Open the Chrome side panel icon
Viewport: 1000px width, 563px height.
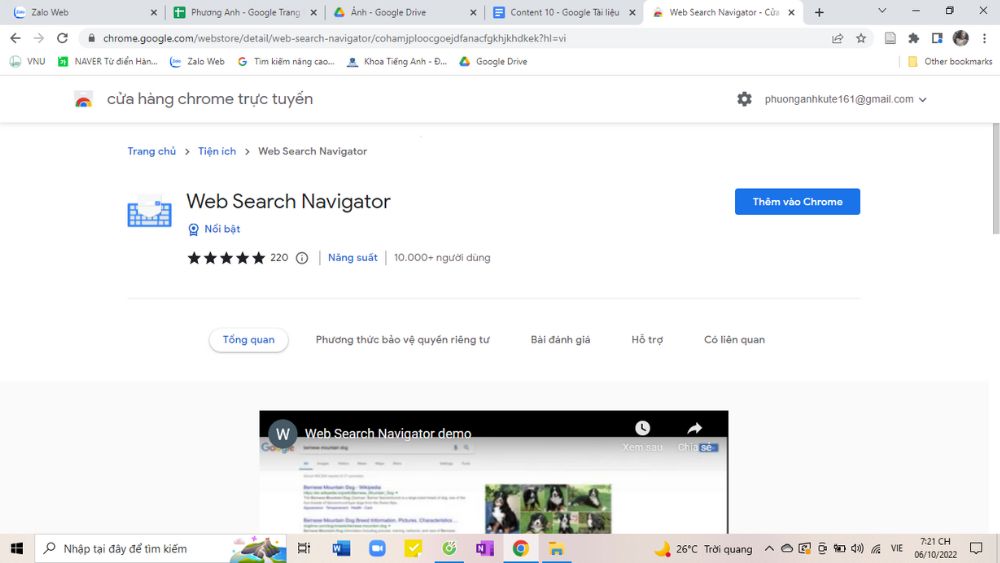[937, 38]
